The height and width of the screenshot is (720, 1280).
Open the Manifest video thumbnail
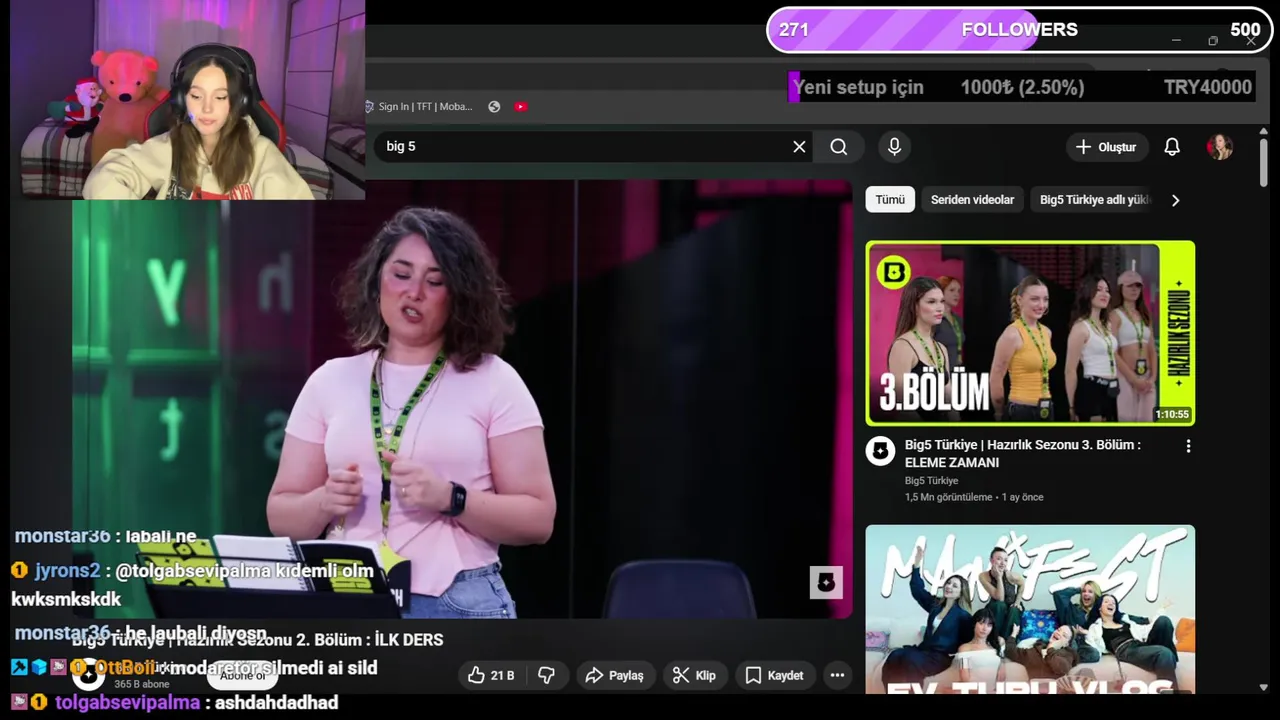click(1030, 609)
